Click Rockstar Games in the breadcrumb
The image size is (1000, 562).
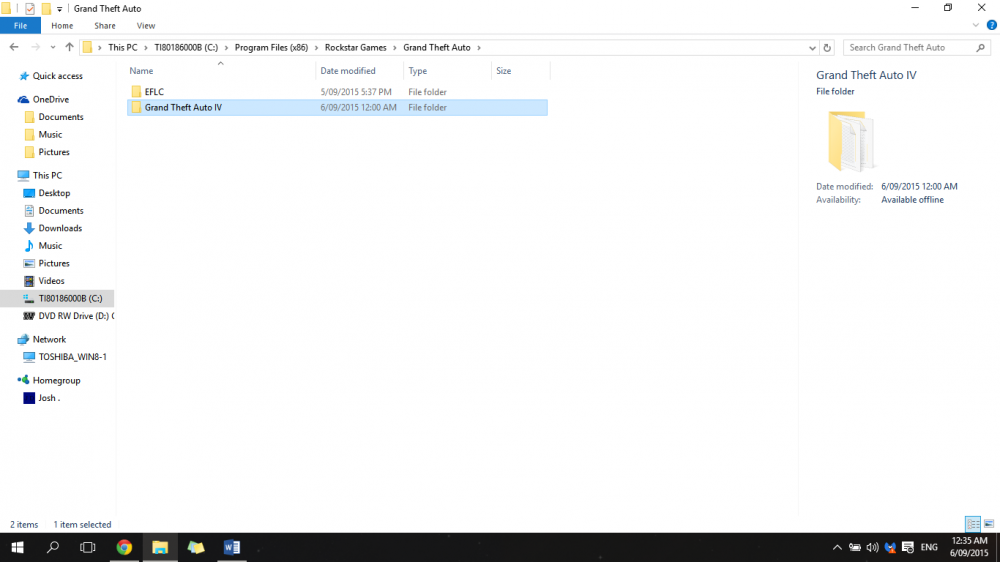(x=355, y=47)
